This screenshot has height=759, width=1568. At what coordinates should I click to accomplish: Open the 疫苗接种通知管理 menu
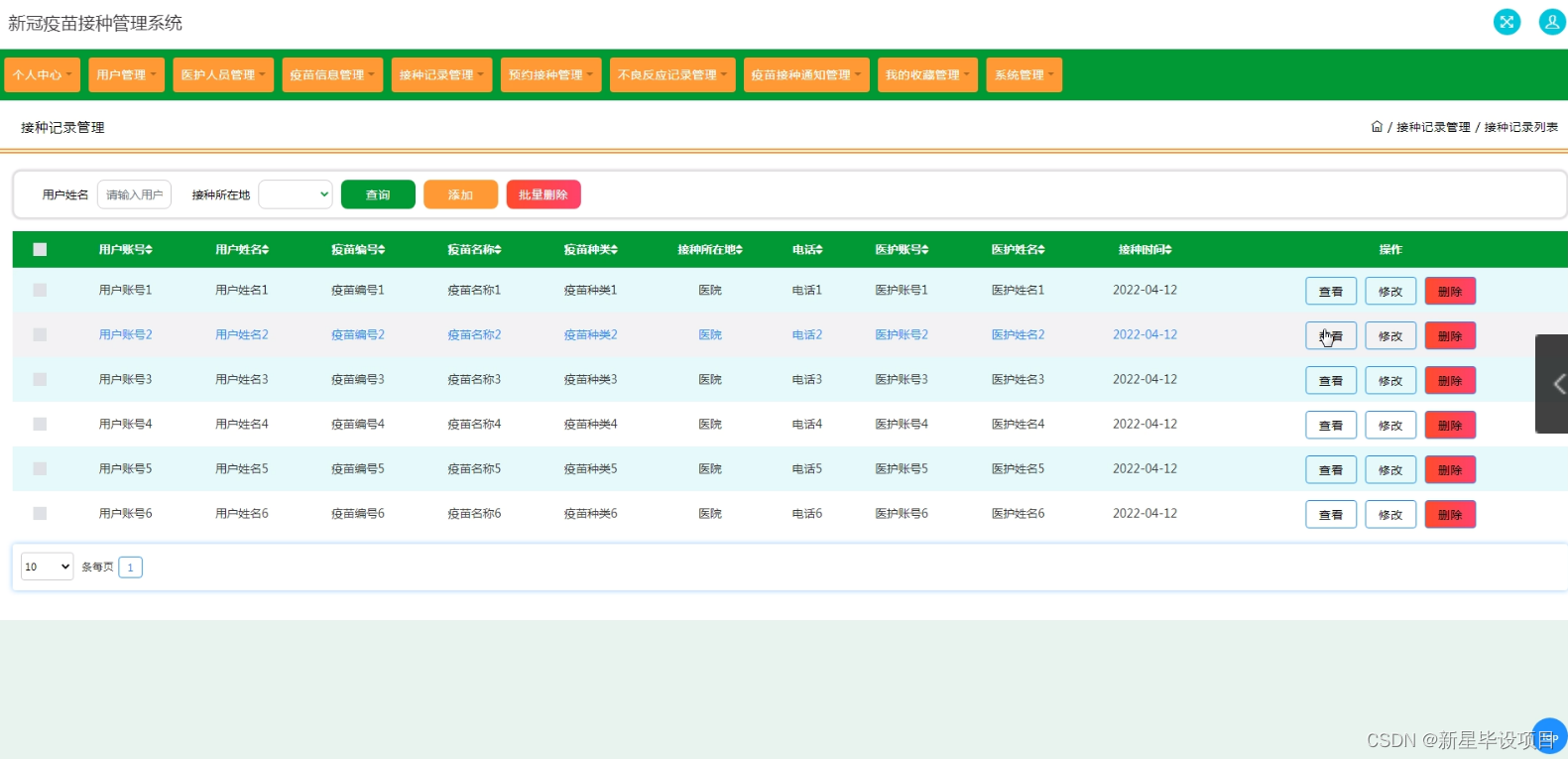pos(806,74)
